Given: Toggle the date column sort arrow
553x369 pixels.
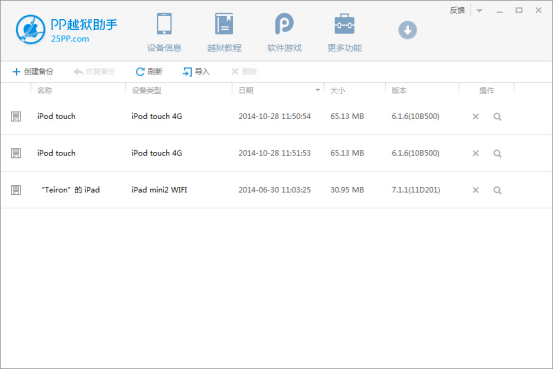Looking at the screenshot, I should pos(318,90).
